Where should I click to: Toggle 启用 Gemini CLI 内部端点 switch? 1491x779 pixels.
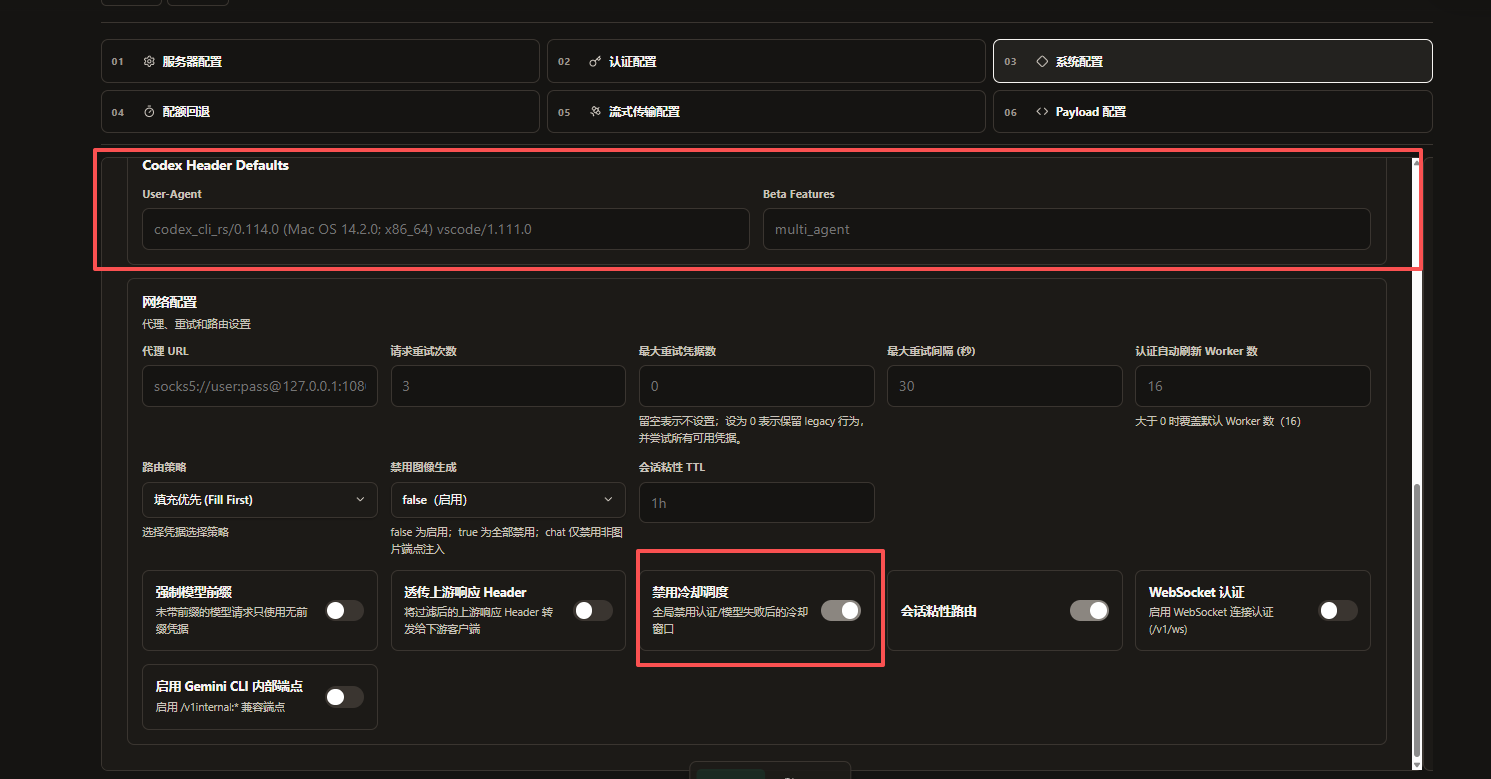(x=344, y=697)
